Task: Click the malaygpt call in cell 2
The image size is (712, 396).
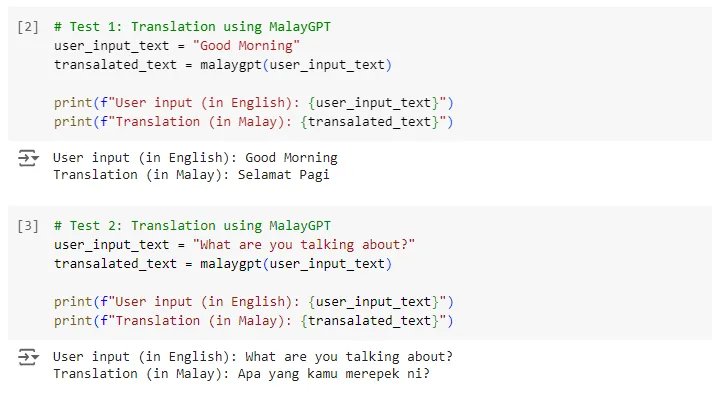Action: pyautogui.click(x=296, y=65)
